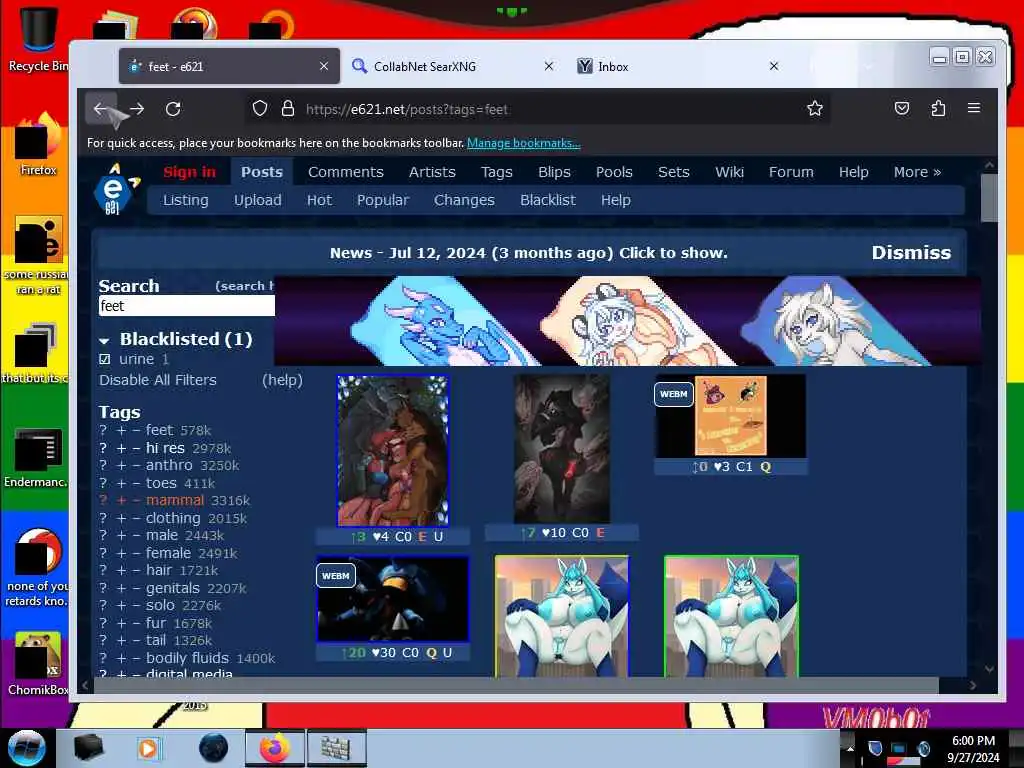Screen dimensions: 1024x768
Task: Open the Popular subnav link
Action: coord(382,200)
